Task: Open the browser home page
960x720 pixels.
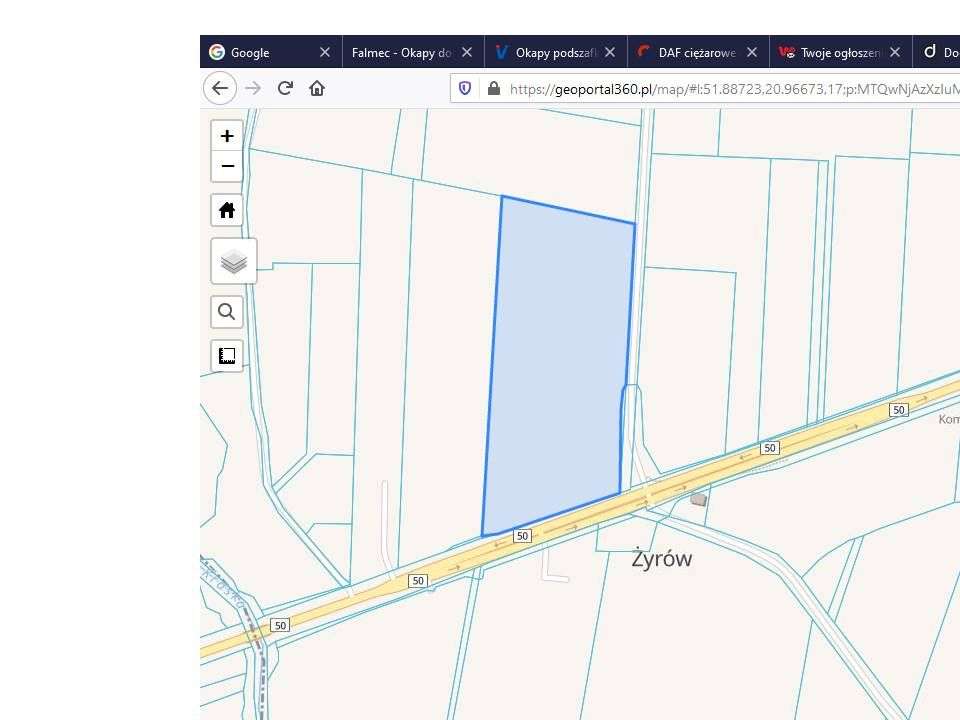Action: point(317,88)
